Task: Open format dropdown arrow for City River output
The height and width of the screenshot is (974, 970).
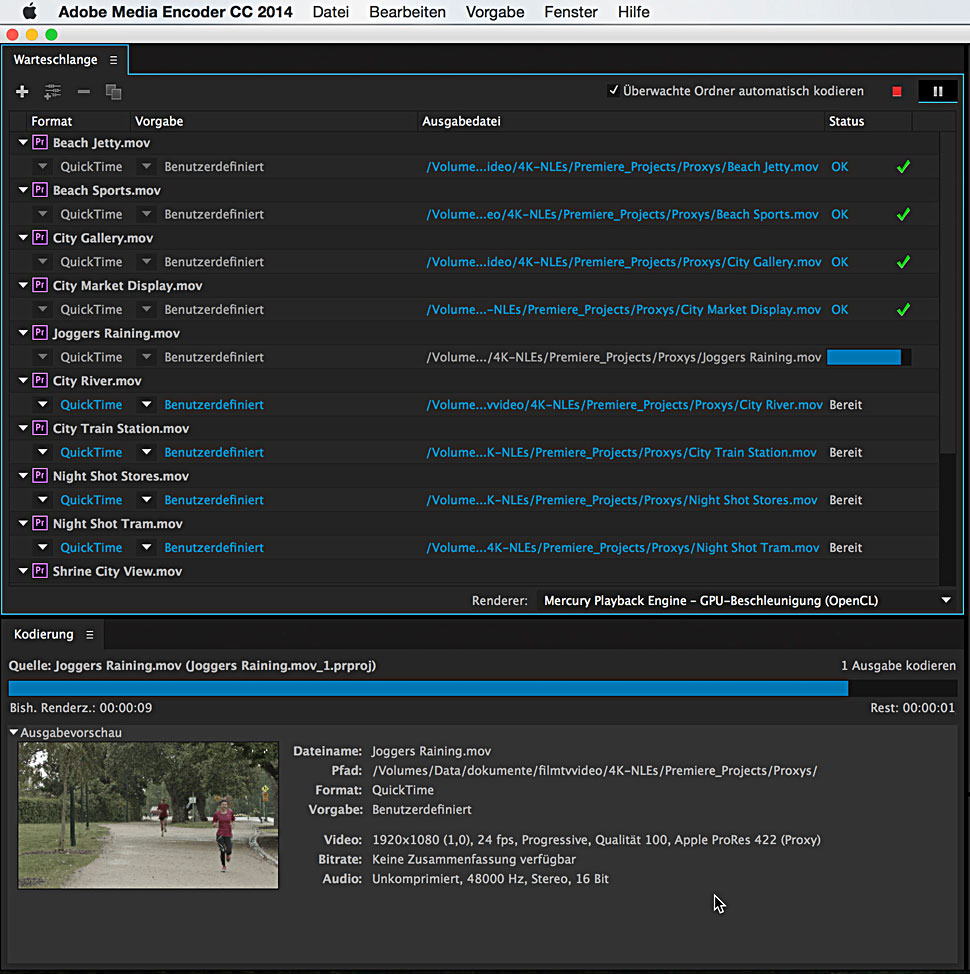Action: [42, 404]
